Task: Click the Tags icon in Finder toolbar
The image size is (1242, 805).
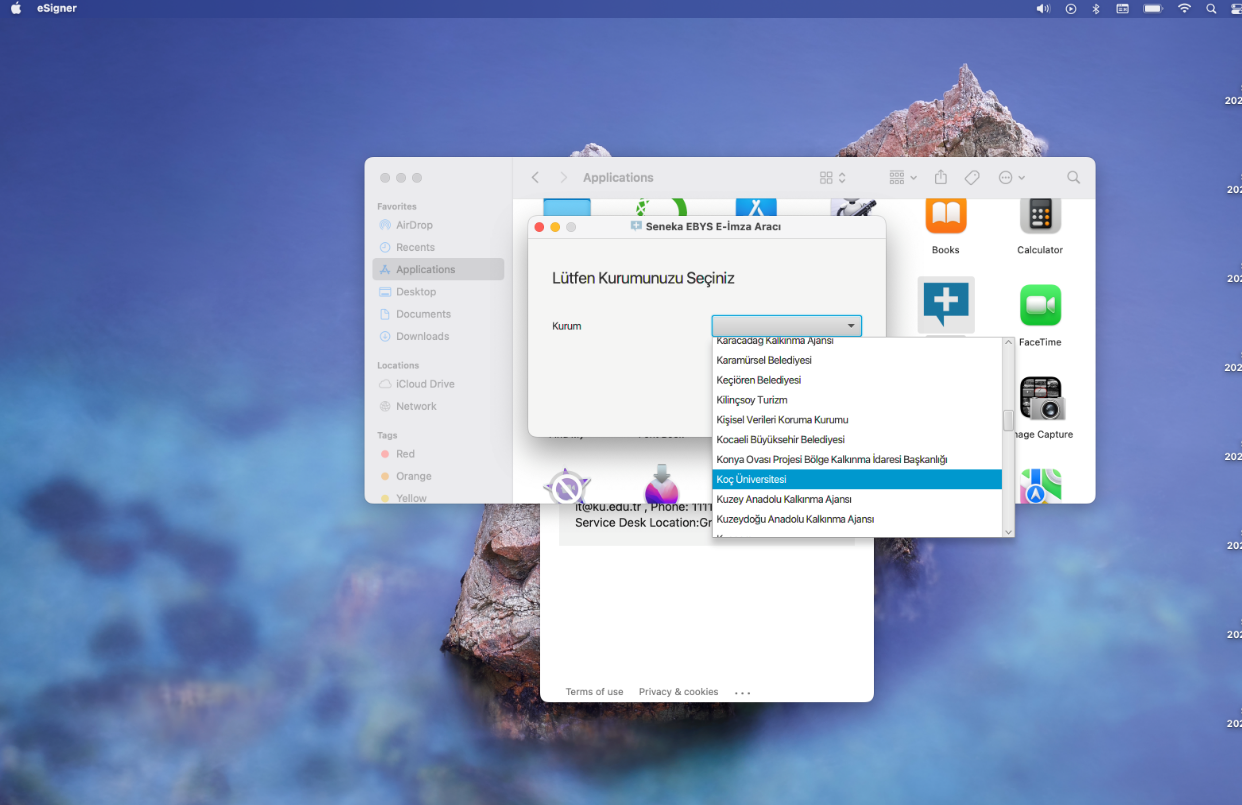Action: pos(971,177)
